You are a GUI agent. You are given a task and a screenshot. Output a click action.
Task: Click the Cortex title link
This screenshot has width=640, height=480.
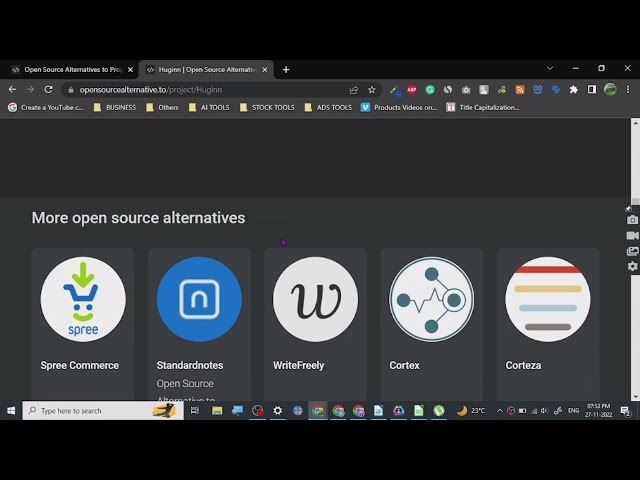[x=404, y=365]
